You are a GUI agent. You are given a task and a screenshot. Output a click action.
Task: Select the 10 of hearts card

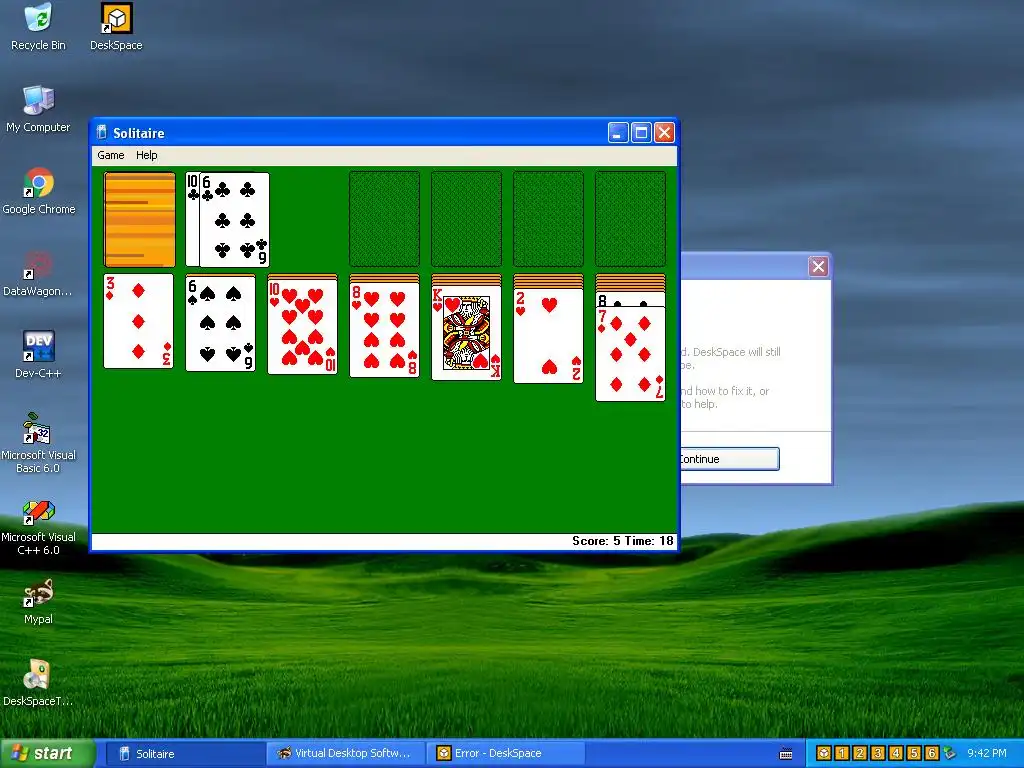[x=302, y=327]
